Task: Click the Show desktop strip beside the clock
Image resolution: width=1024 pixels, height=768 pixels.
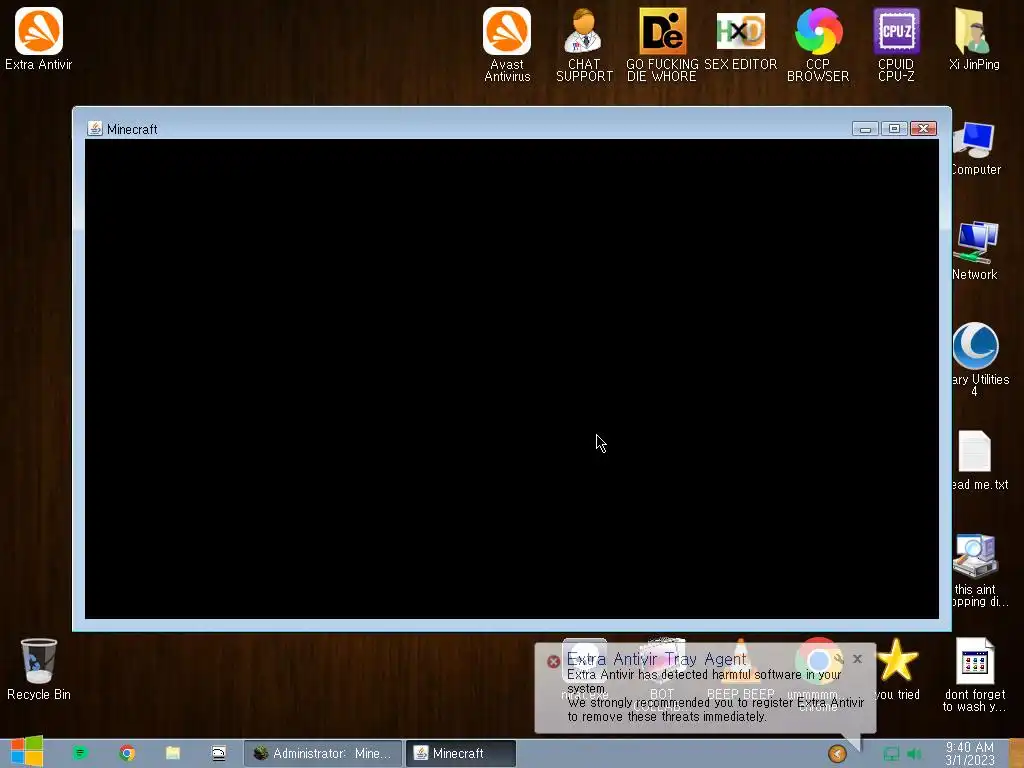Action: tap(1016, 753)
